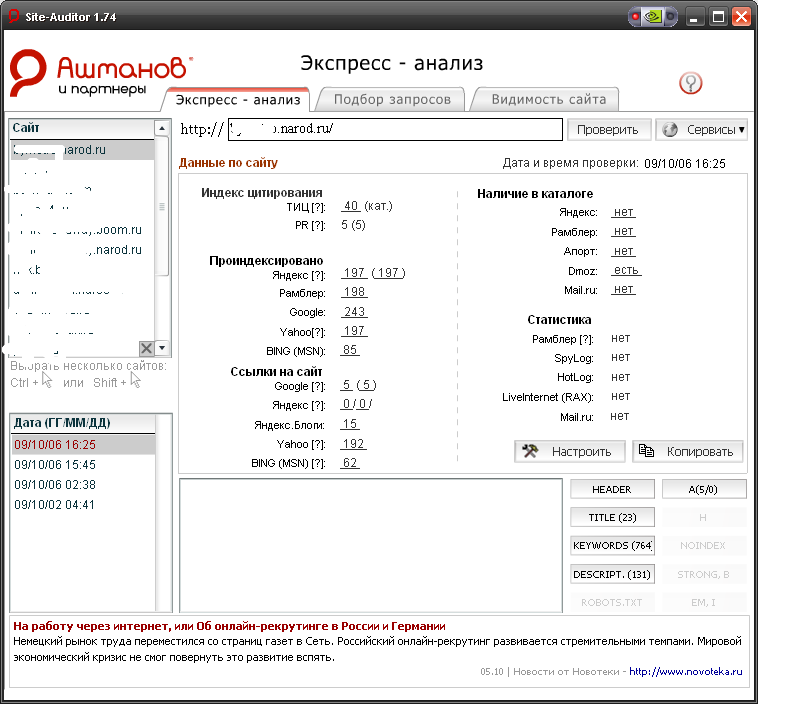800x704 pixels.
Task: Click the Yandex indexed count 197
Action: tap(354, 273)
